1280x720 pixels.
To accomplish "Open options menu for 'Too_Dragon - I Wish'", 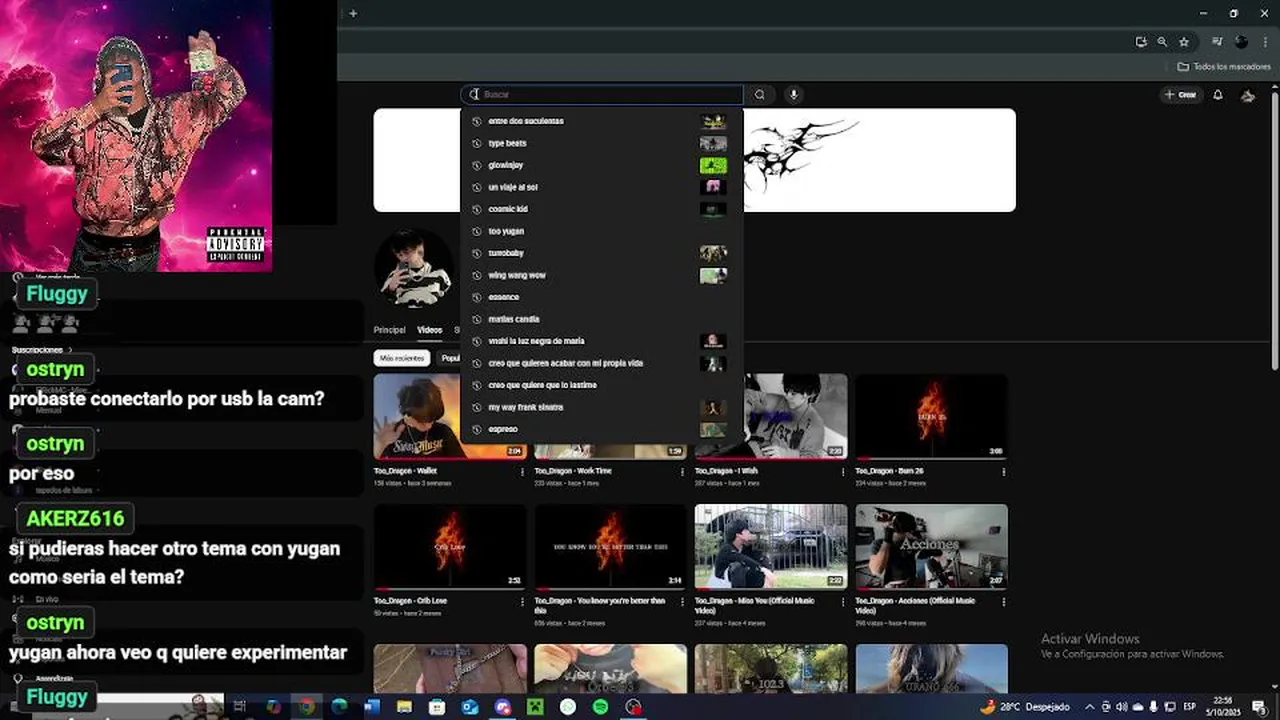I will coord(843,472).
